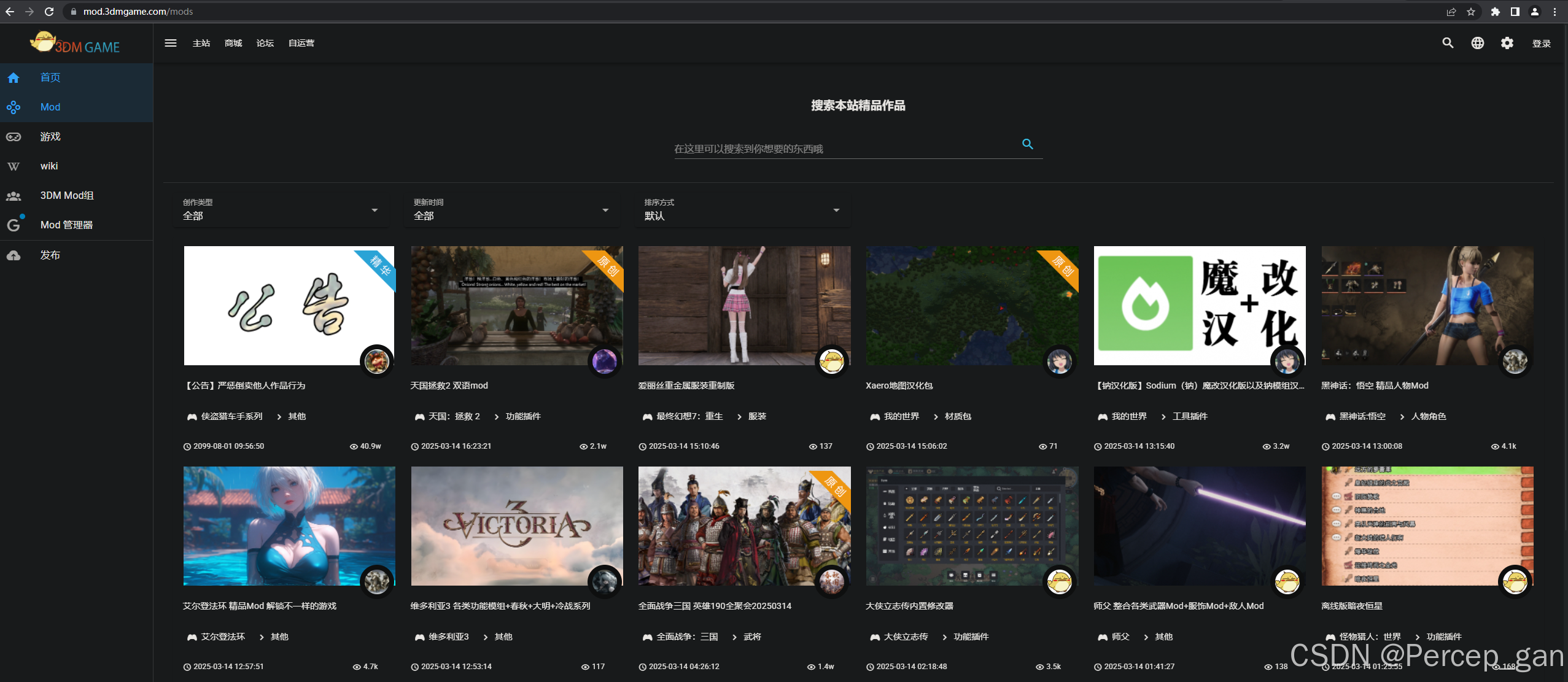Go to 商城 in top navigation

[233, 43]
